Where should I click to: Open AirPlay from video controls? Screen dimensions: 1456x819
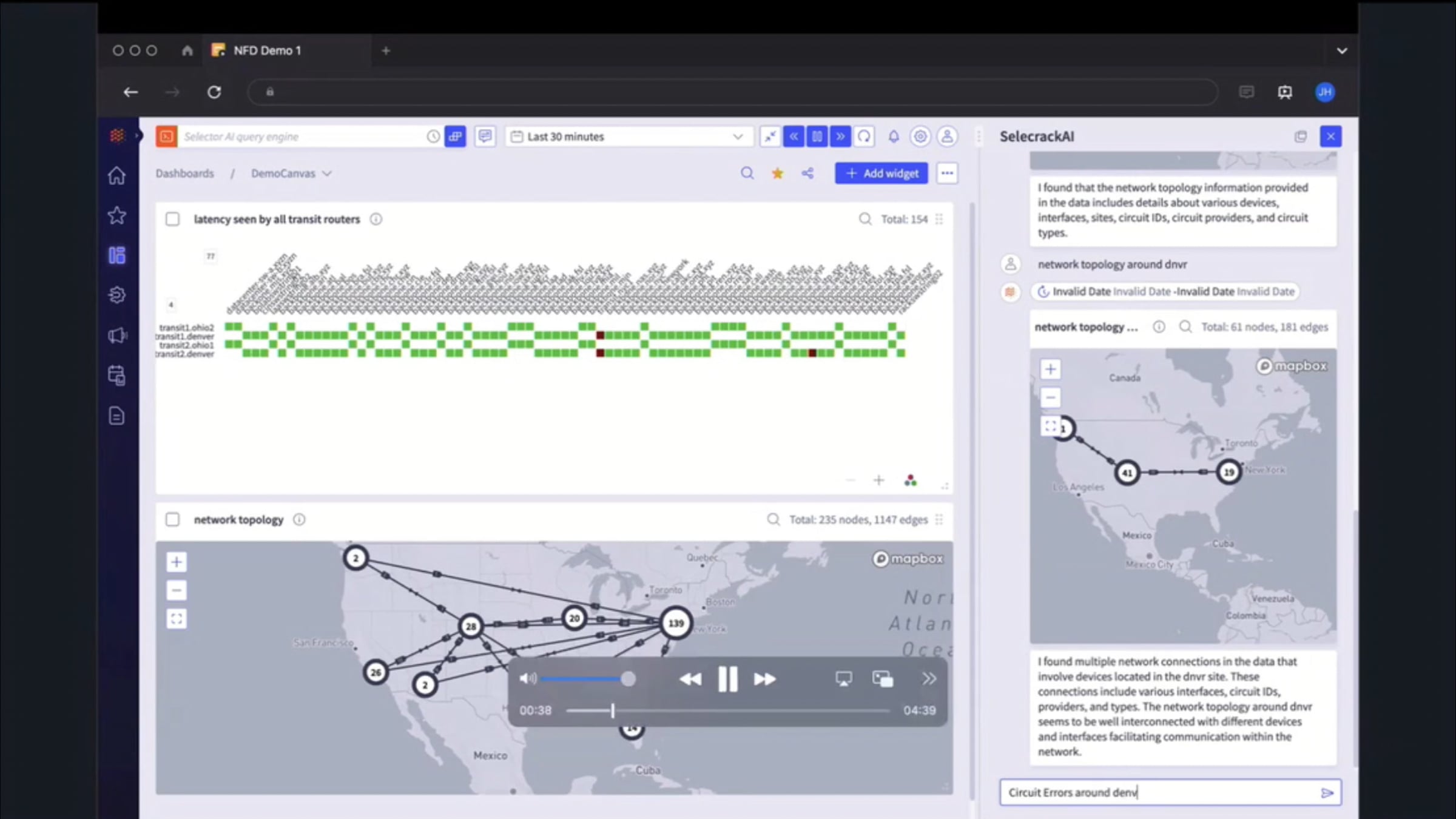click(843, 679)
